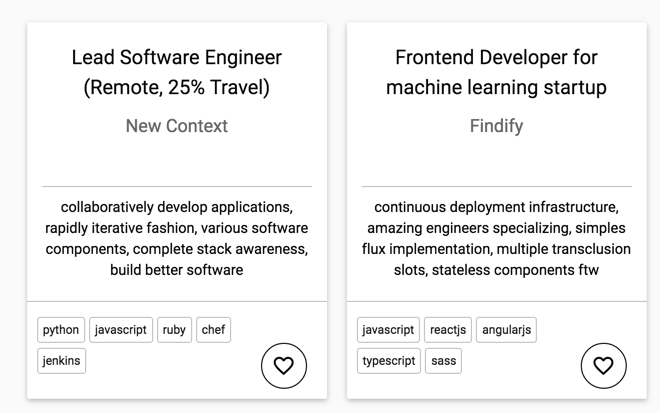Click the javascript tag on Findify card
This screenshot has width=660, height=413.
point(388,330)
